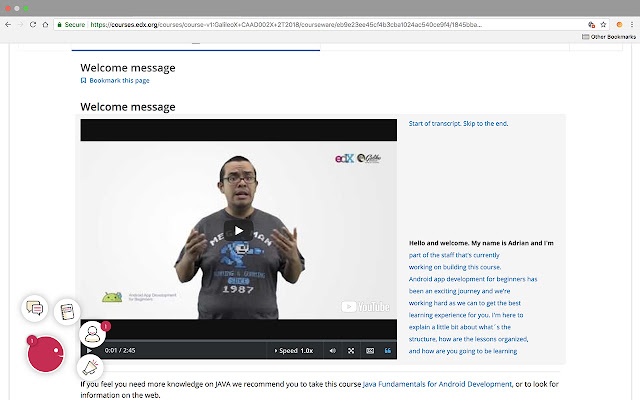Toggle the transcript quote icon

point(388,351)
